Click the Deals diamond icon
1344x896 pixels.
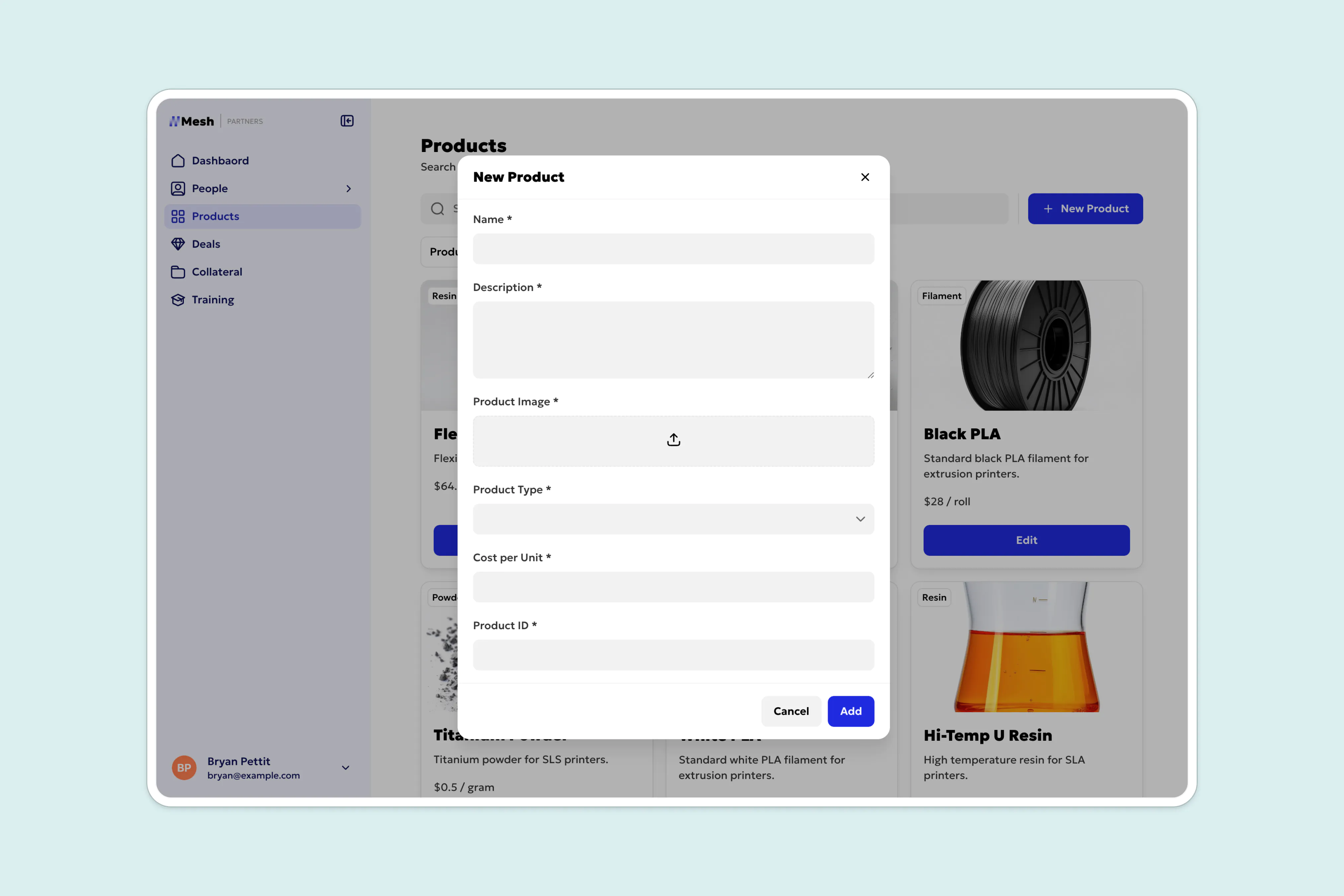(x=178, y=244)
